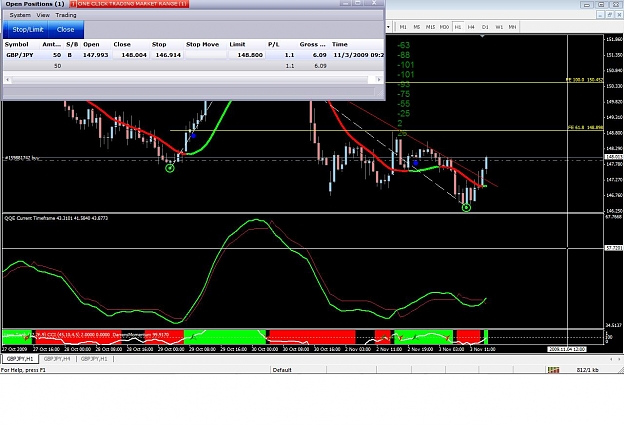Image resolution: width=625 pixels, height=425 pixels.
Task: Select the last GBPJPY,H1 chart tab
Action: coord(94,359)
